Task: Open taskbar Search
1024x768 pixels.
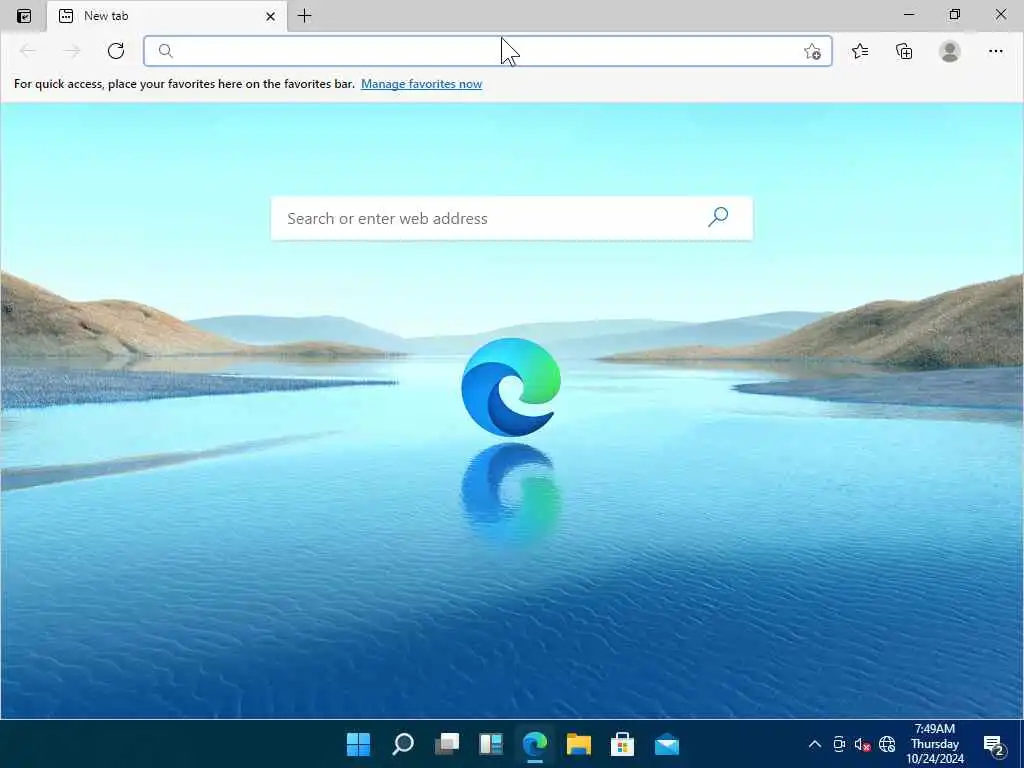Action: tap(403, 744)
